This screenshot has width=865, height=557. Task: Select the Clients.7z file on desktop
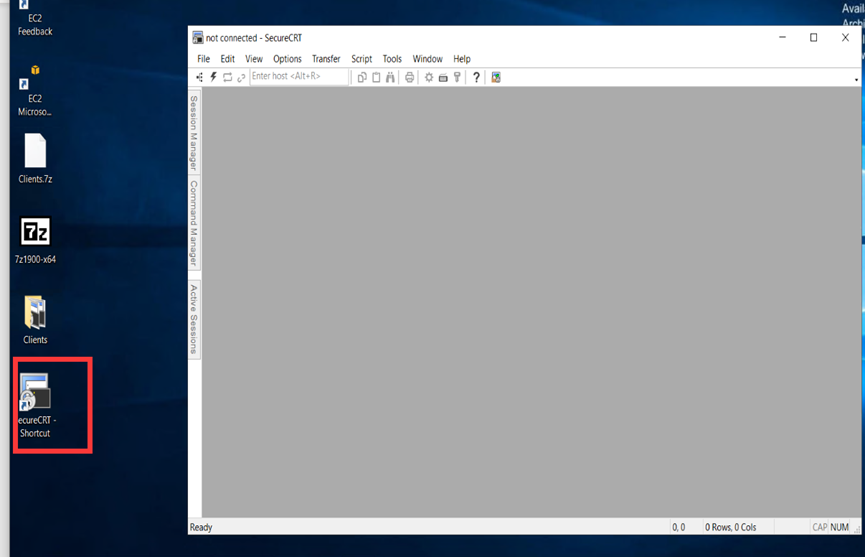point(35,154)
